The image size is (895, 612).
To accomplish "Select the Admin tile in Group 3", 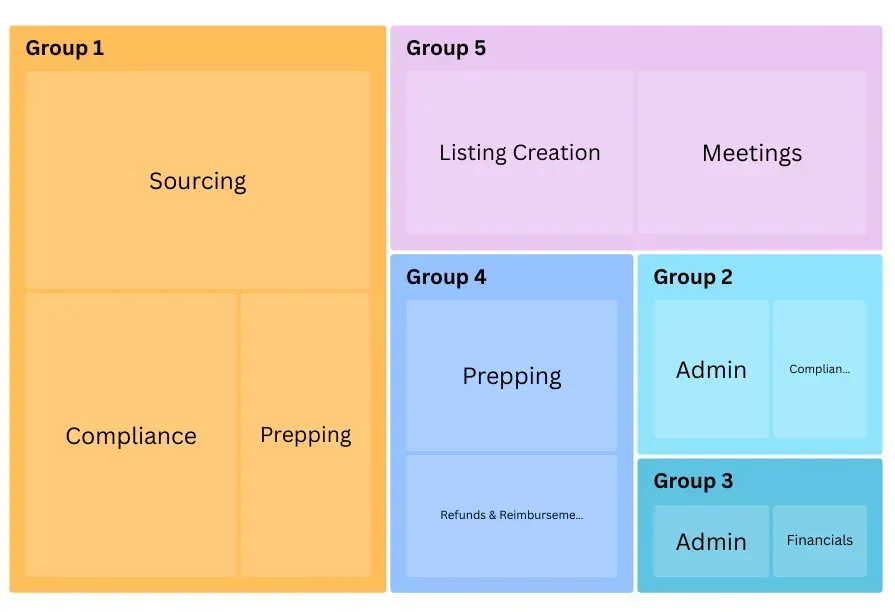I will [711, 541].
